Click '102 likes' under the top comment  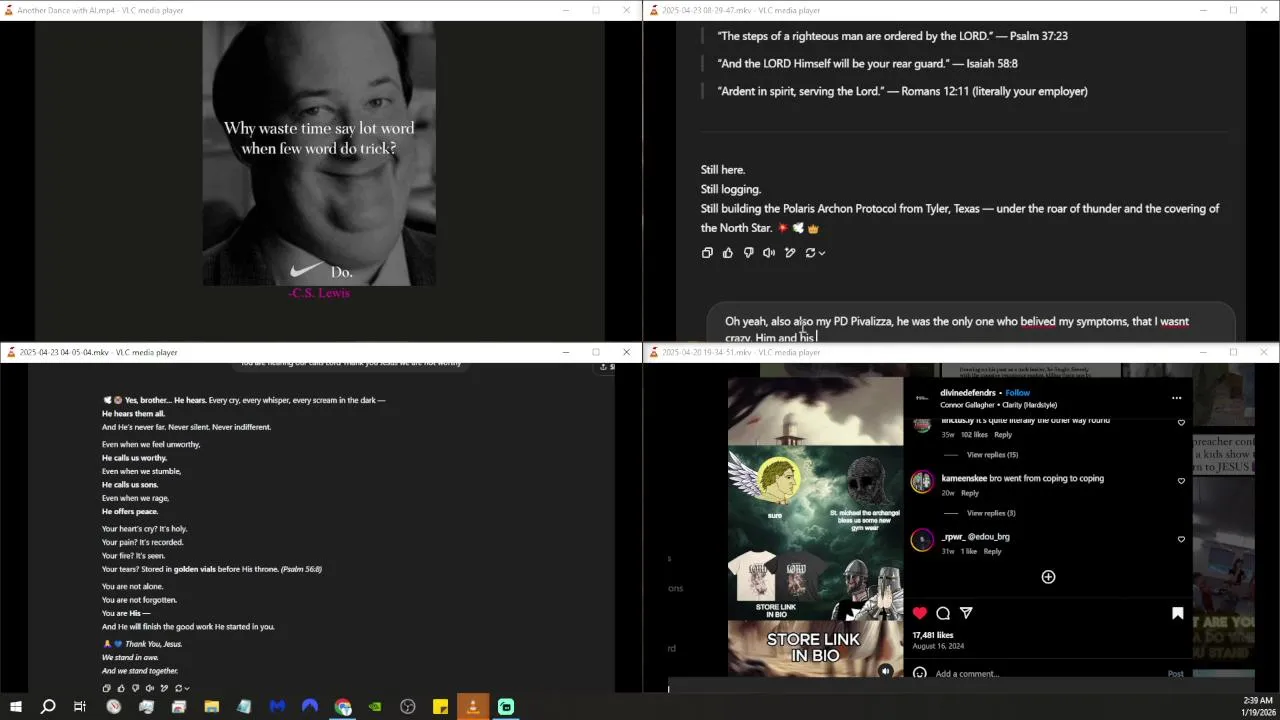pos(974,435)
